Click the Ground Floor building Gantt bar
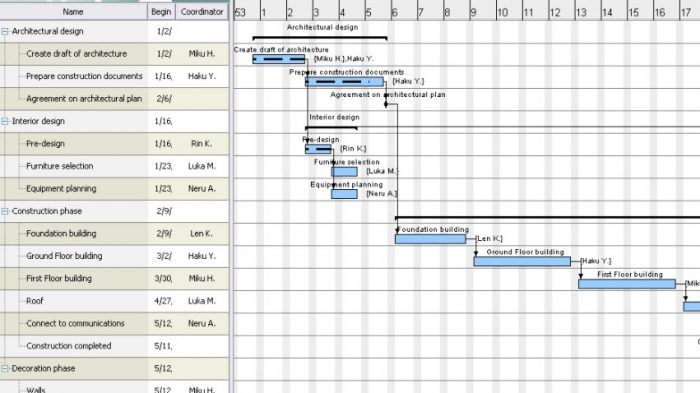The image size is (700, 393). click(x=522, y=261)
